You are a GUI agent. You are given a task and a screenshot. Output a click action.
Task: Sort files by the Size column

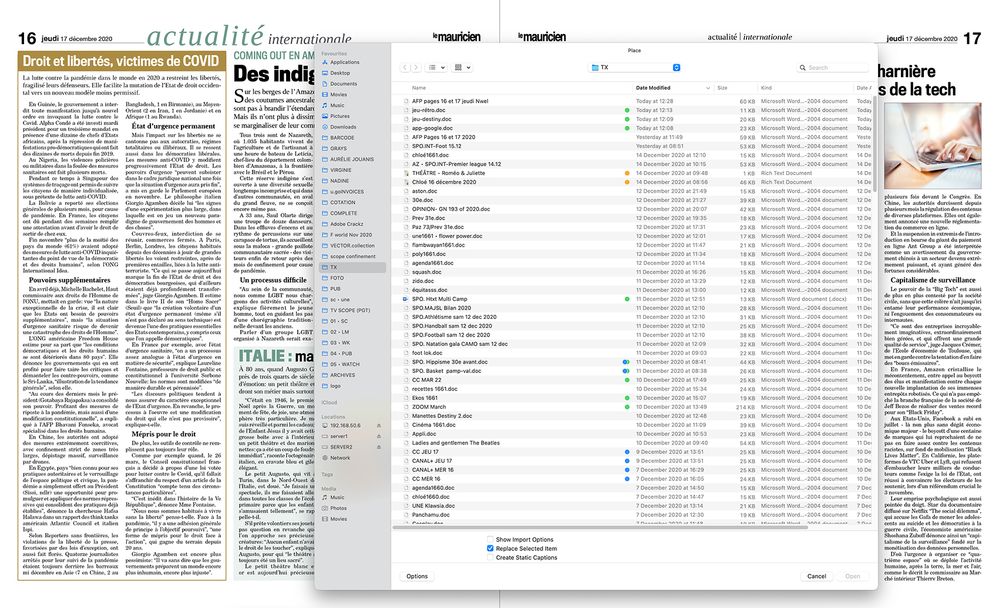(x=722, y=88)
